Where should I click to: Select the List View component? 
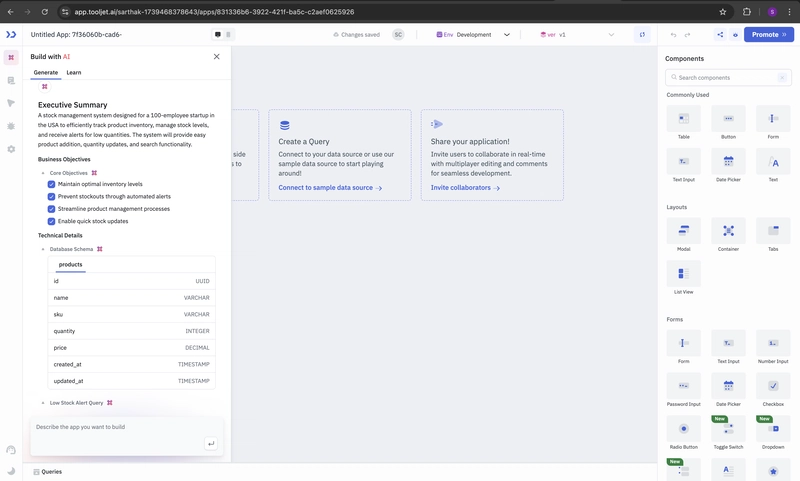684,278
